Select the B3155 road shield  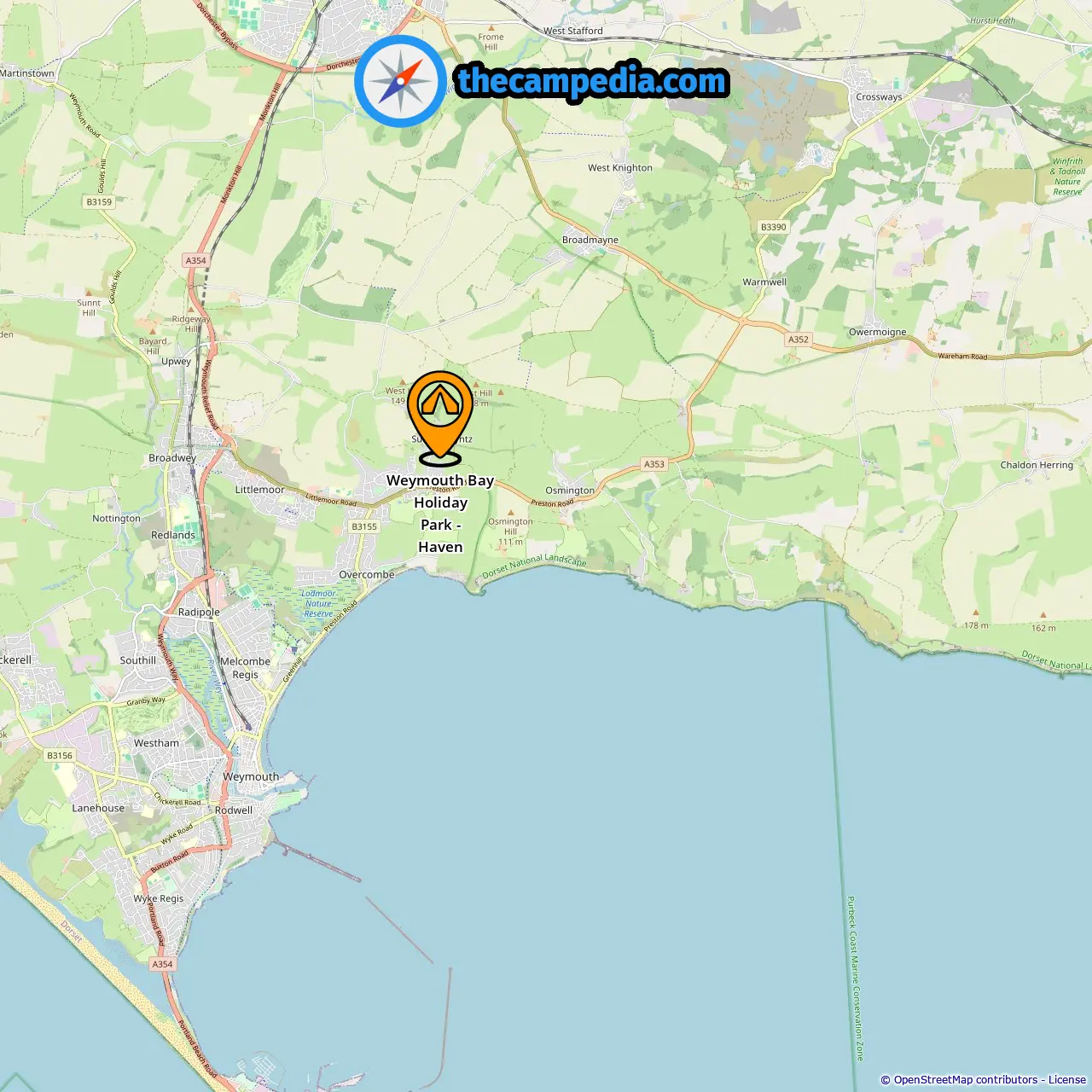[364, 526]
